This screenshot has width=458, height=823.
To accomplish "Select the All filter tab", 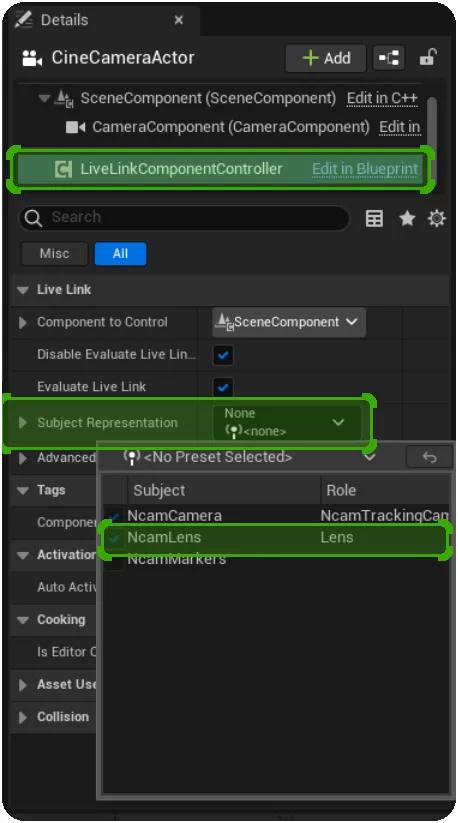I will click(120, 254).
